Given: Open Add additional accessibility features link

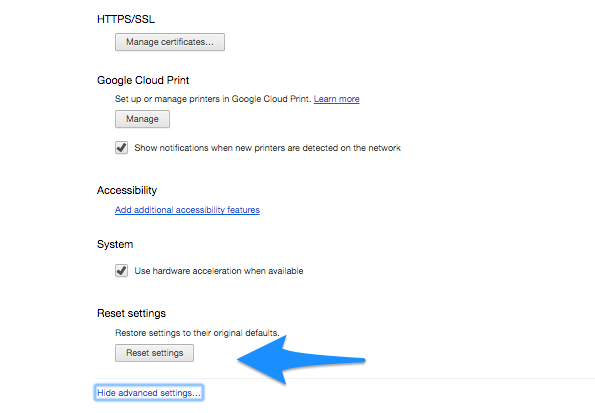Looking at the screenshot, I should [x=187, y=210].
